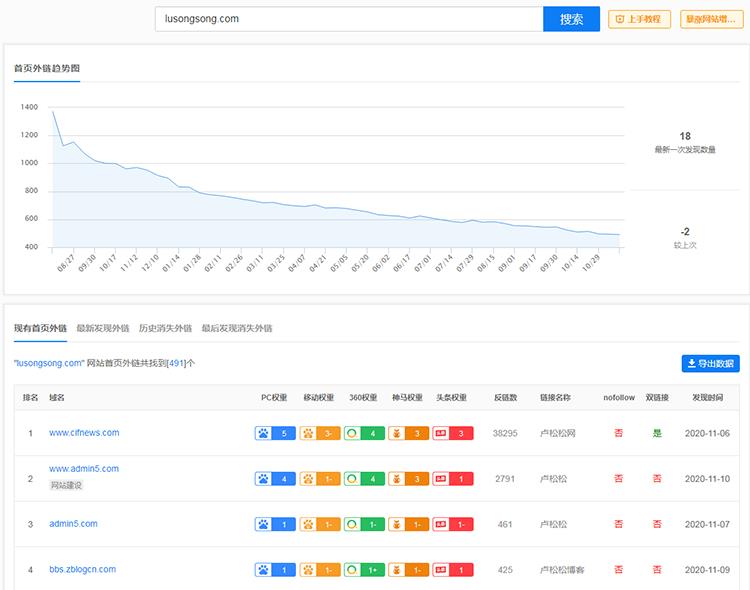This screenshot has height=590, width=750.
Task: Click the -2 change value beside chart
Action: point(685,232)
